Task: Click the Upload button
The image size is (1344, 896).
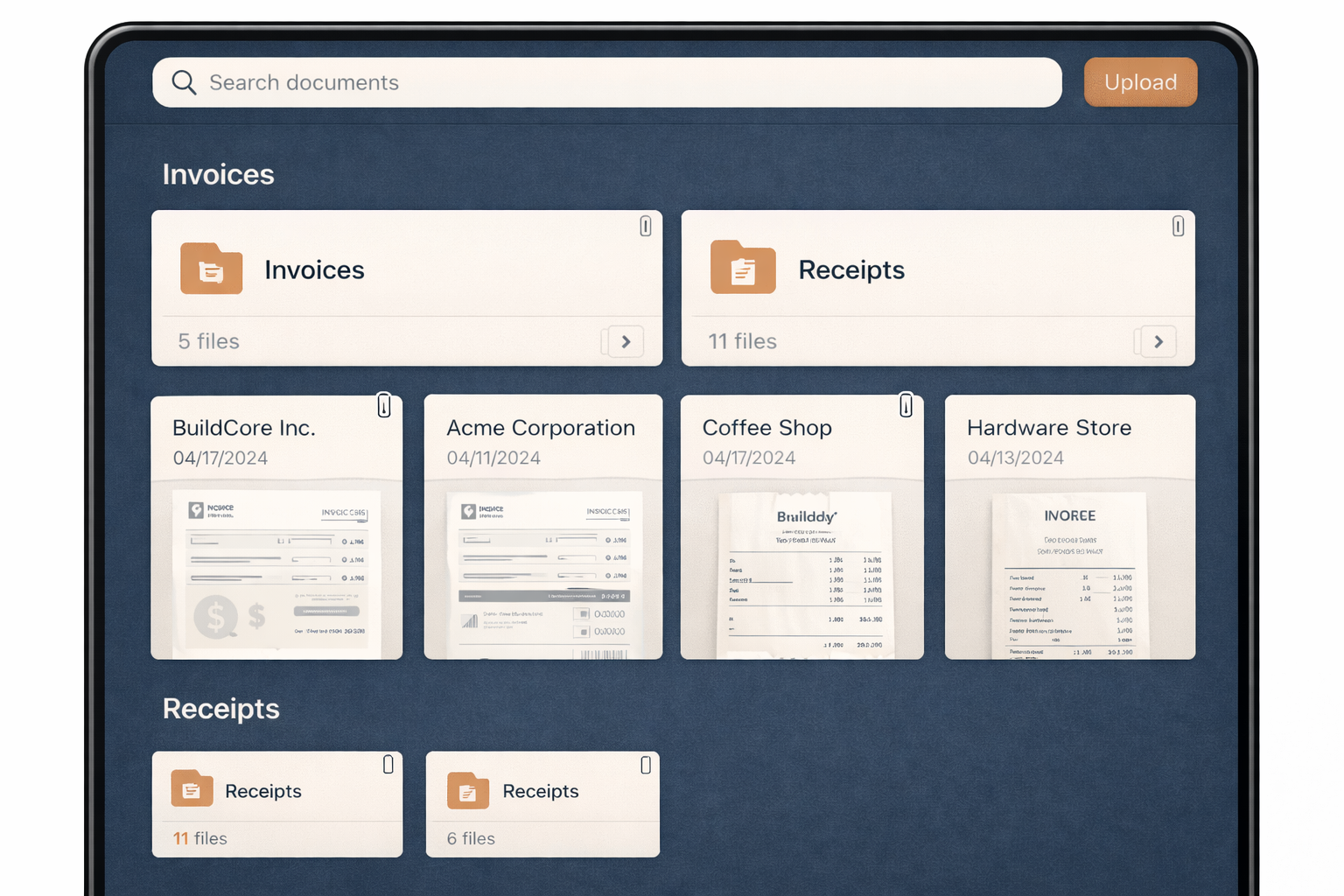Action: [x=1140, y=81]
